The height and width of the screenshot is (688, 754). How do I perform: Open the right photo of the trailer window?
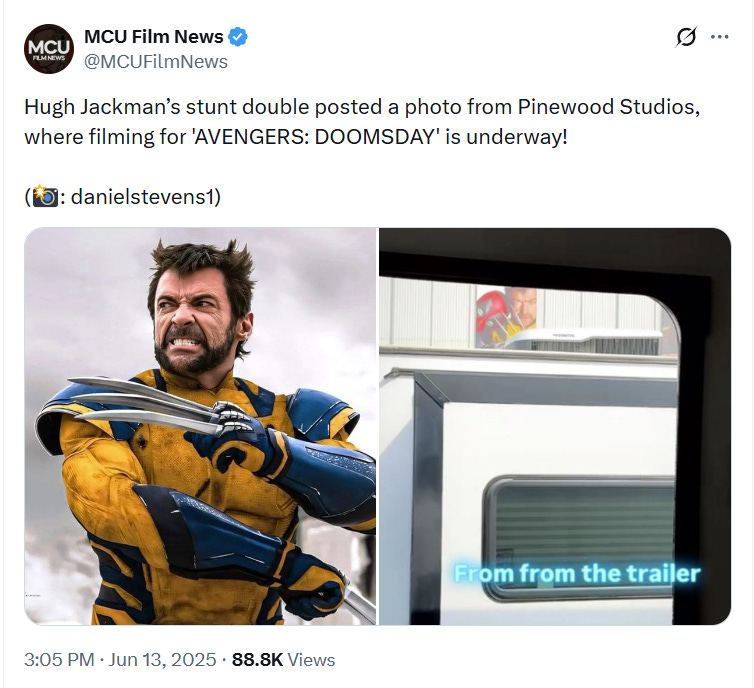click(555, 426)
